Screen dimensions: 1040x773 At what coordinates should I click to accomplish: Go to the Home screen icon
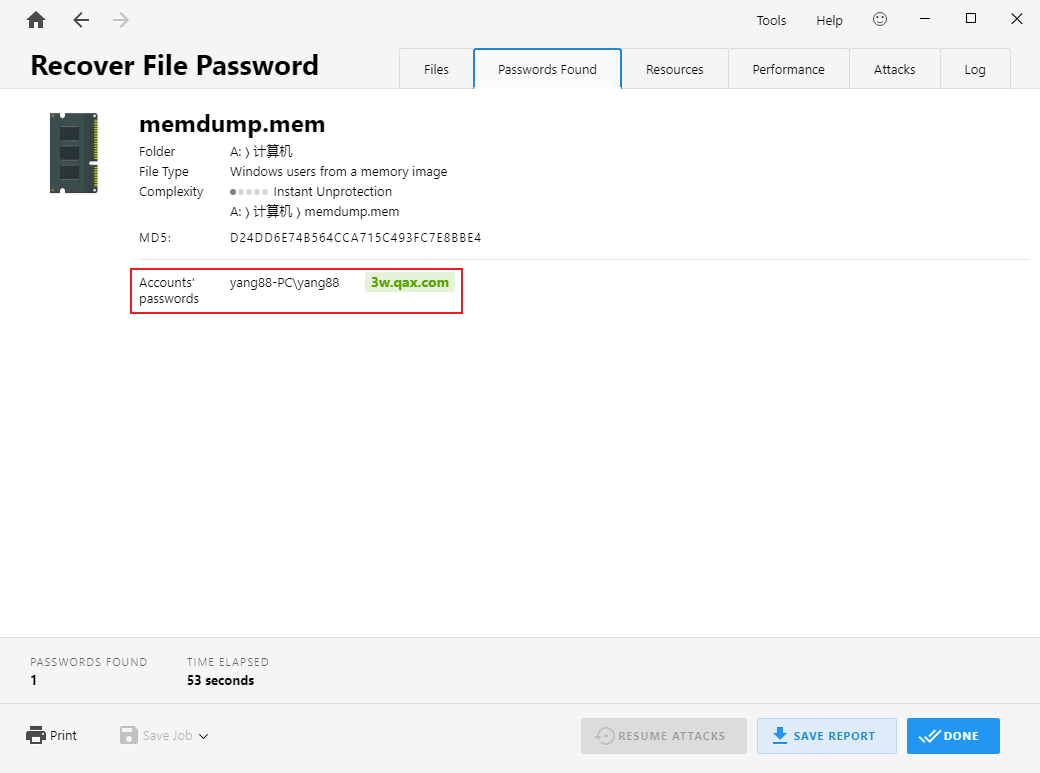pyautogui.click(x=36, y=20)
